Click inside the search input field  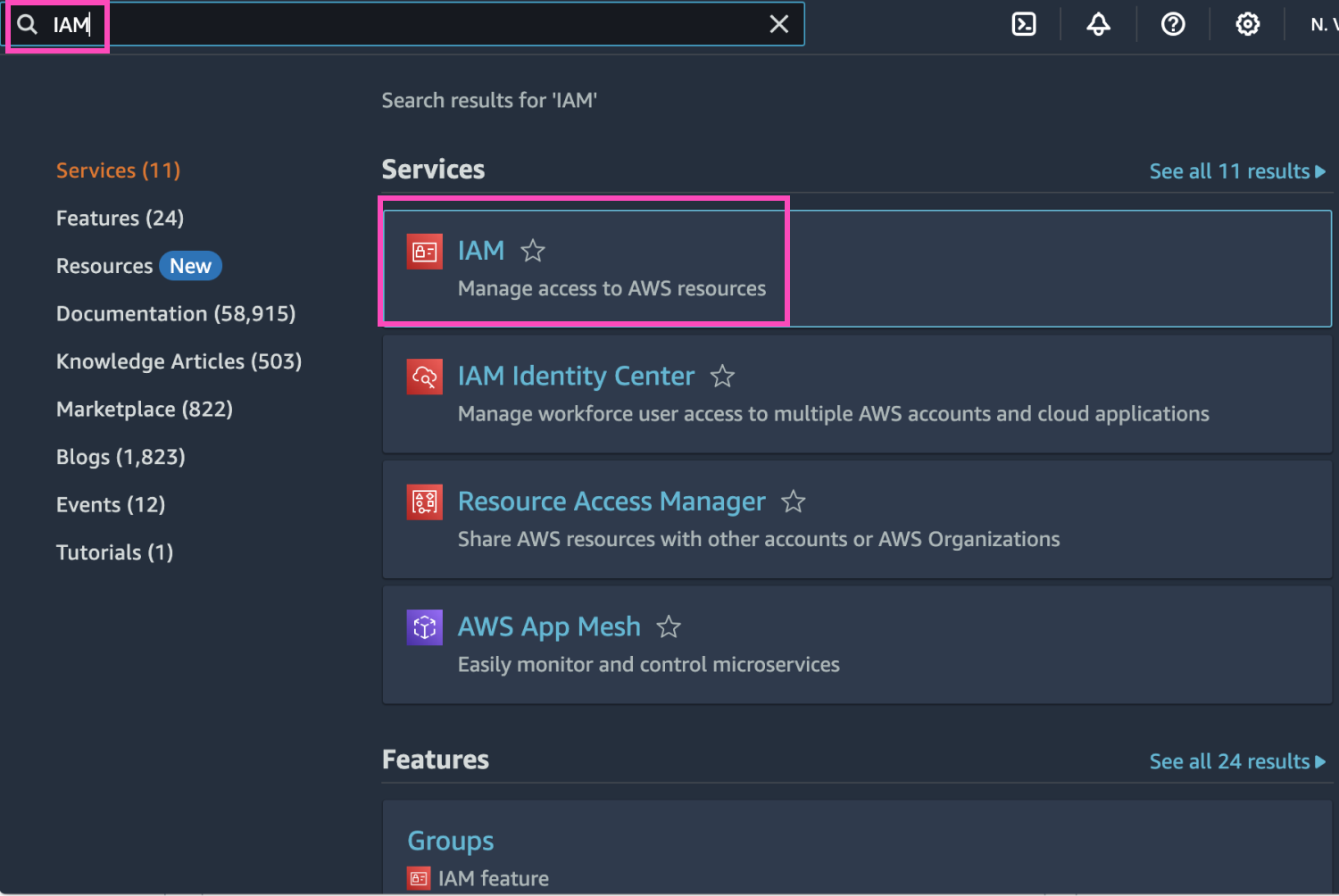click(357, 24)
